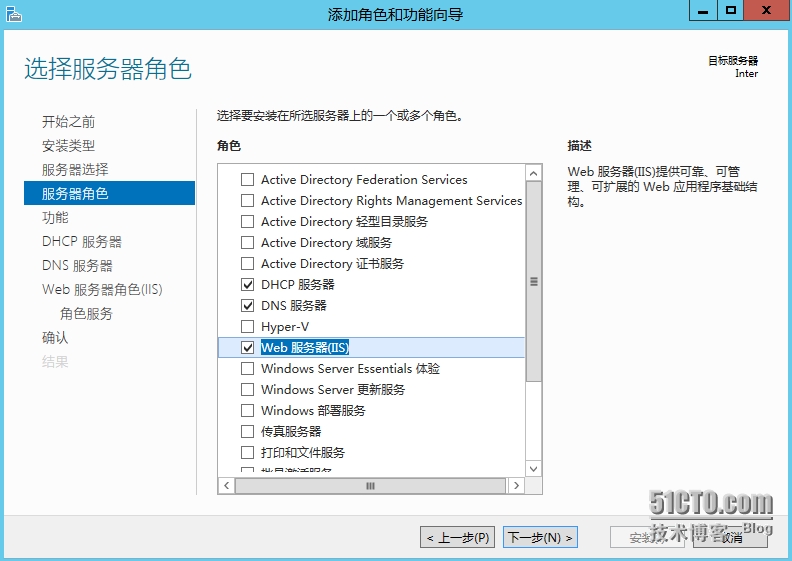The width and height of the screenshot is (792, 561).
Task: Open Web 服务器角色(IIS) step in sidebar
Action: pyautogui.click(x=102, y=289)
